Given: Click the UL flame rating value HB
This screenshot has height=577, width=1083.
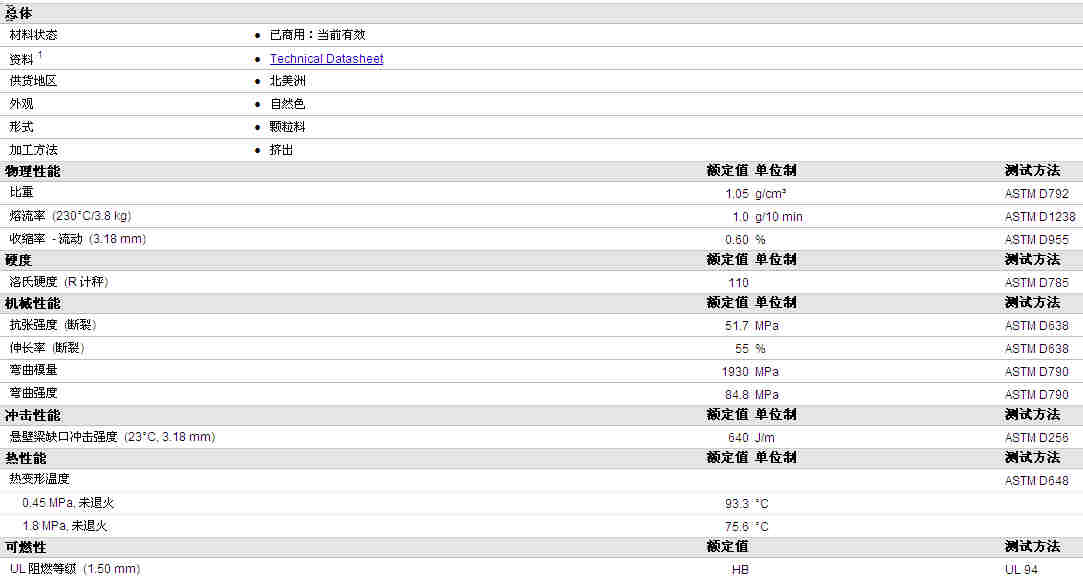Looking at the screenshot, I should (740, 569).
